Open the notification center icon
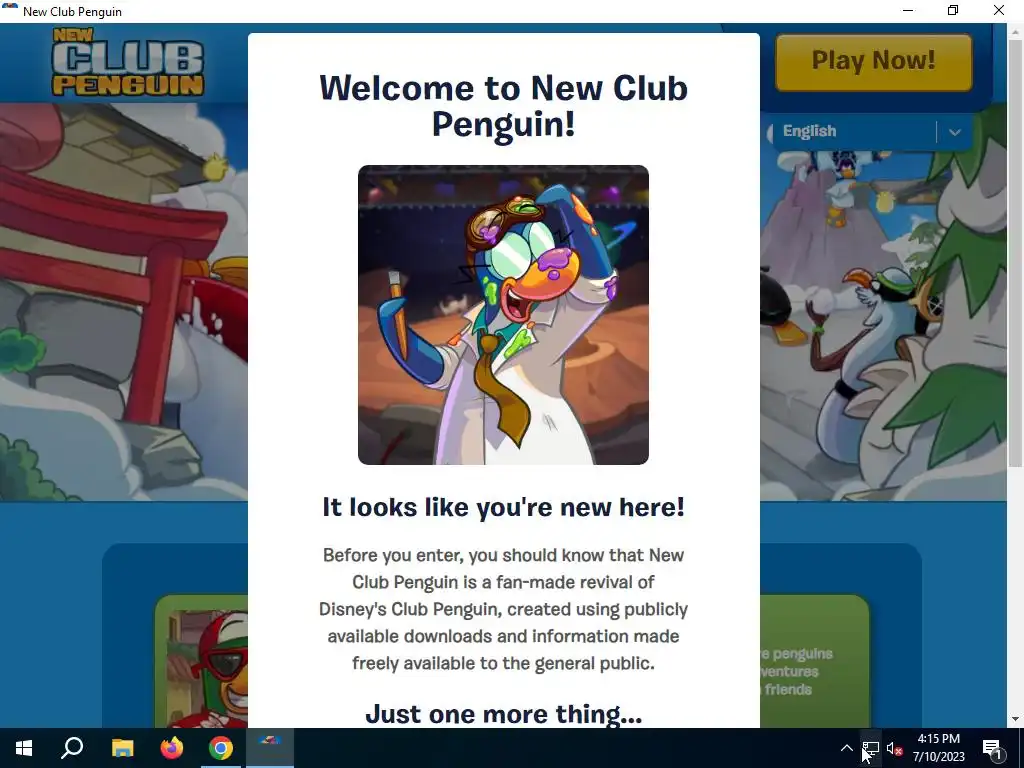Image resolution: width=1024 pixels, height=768 pixels. point(992,748)
